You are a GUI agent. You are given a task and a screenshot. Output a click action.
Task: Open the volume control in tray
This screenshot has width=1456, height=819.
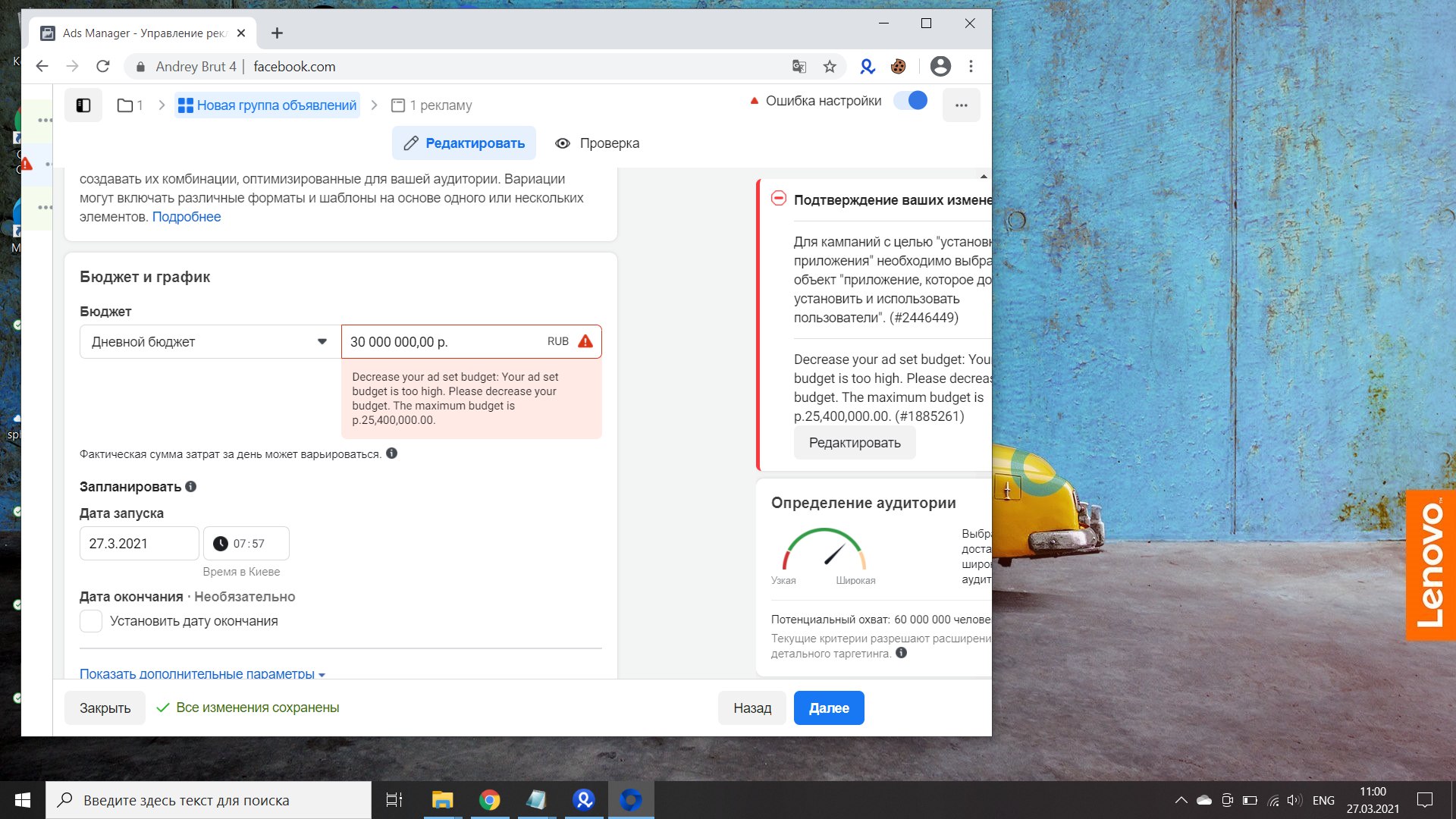coord(1294,800)
